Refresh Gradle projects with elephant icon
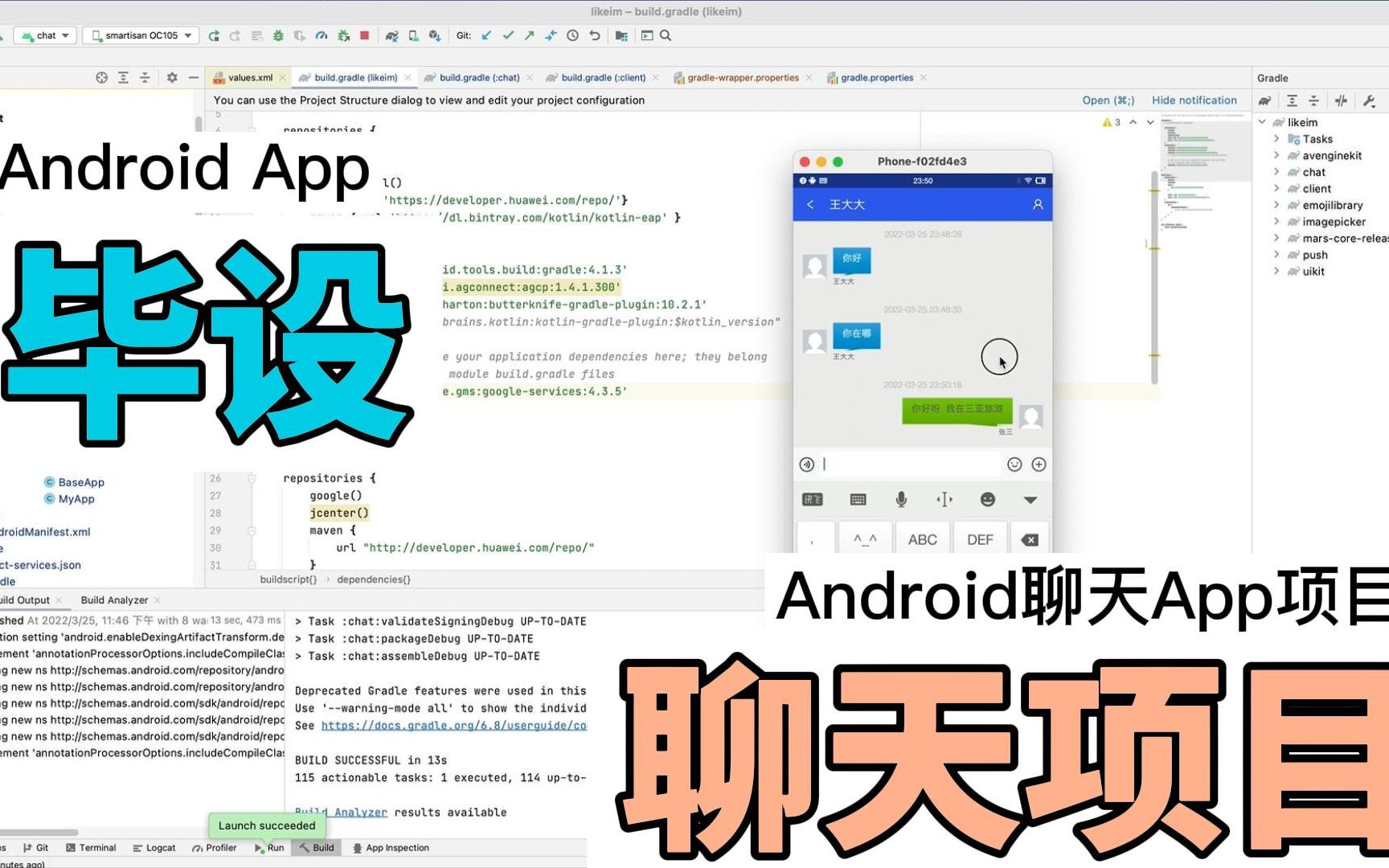 pyautogui.click(x=1264, y=100)
